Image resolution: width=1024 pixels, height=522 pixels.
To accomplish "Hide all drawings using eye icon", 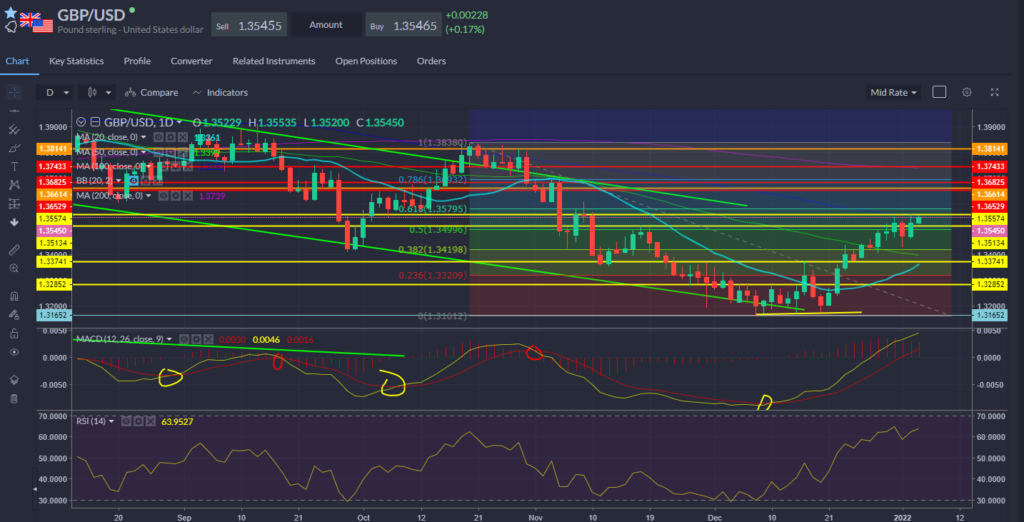I will (13, 353).
